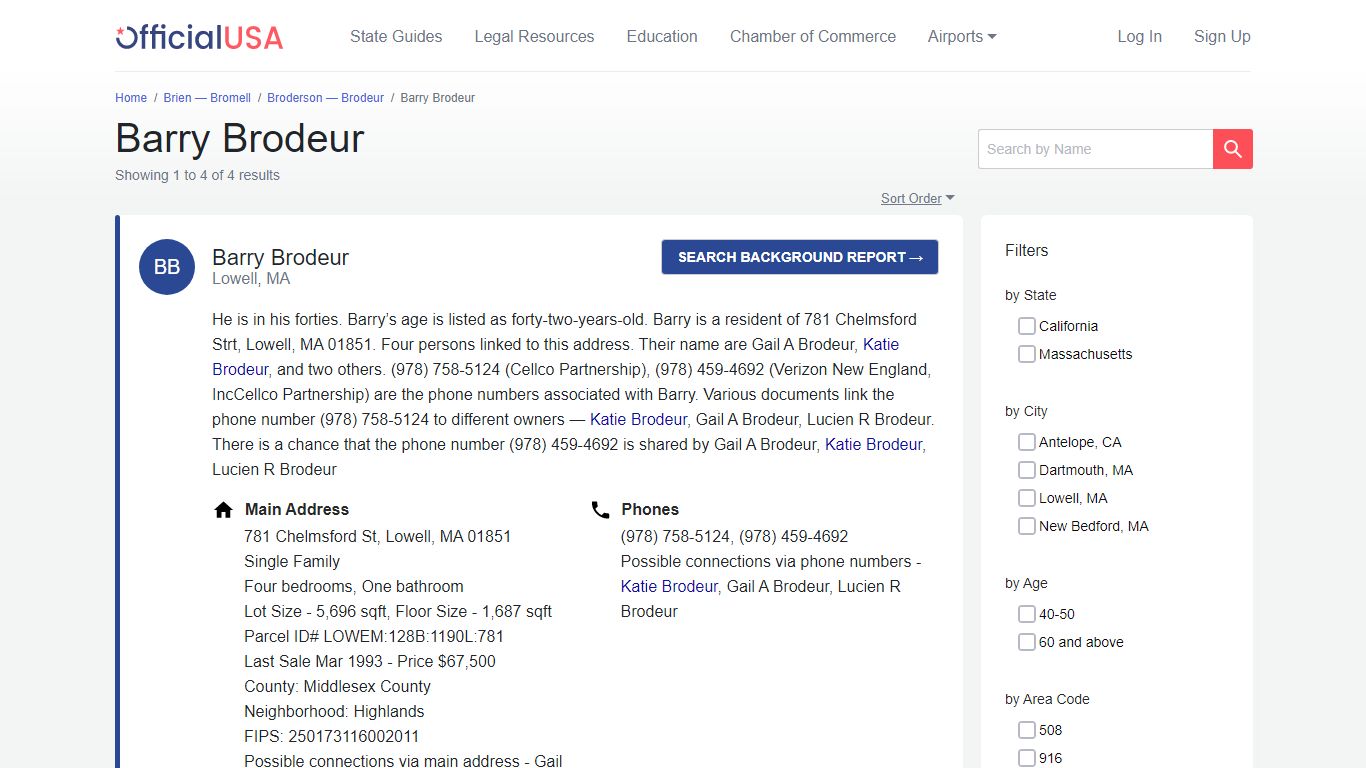Click the red search magnifier button
Screen dimensions: 1366x768
(1233, 149)
